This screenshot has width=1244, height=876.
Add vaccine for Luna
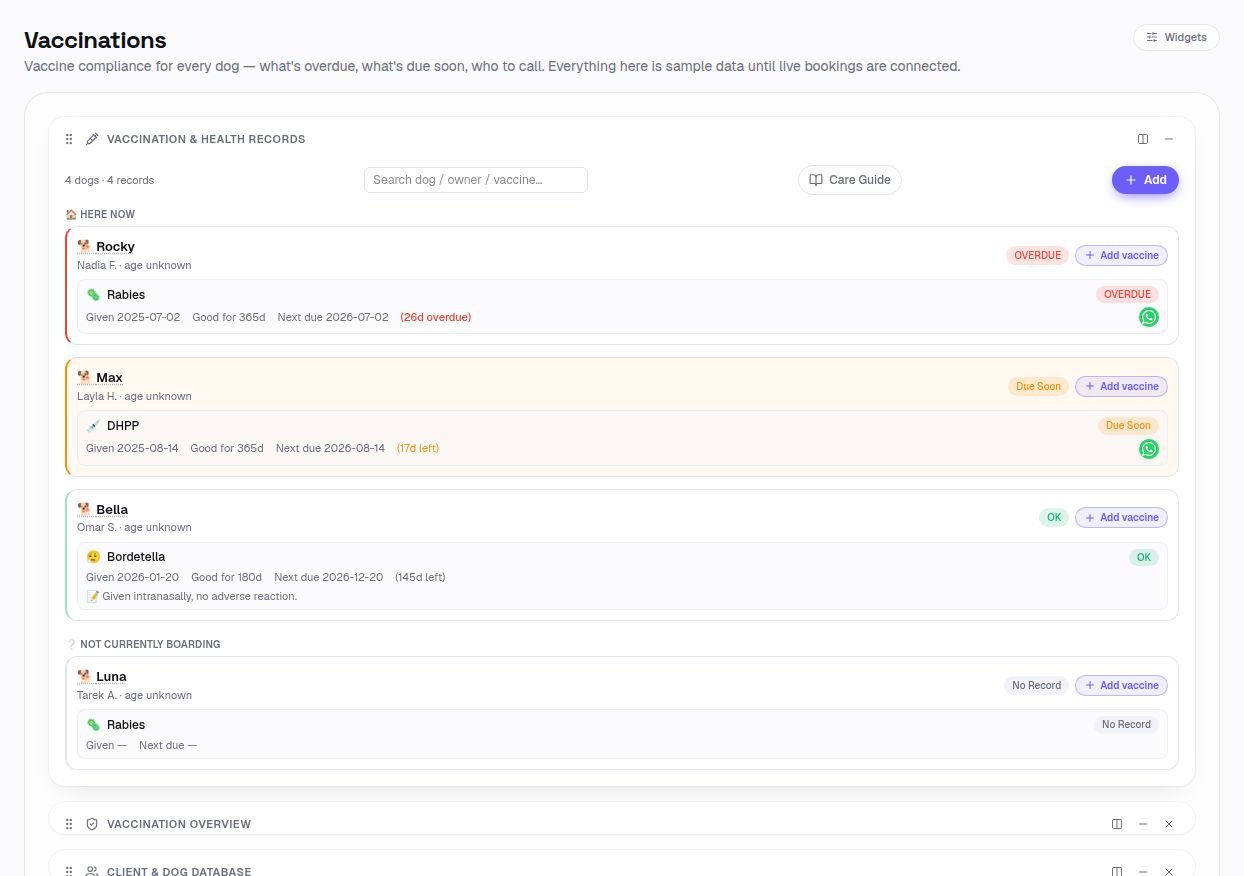pyautogui.click(x=1121, y=685)
